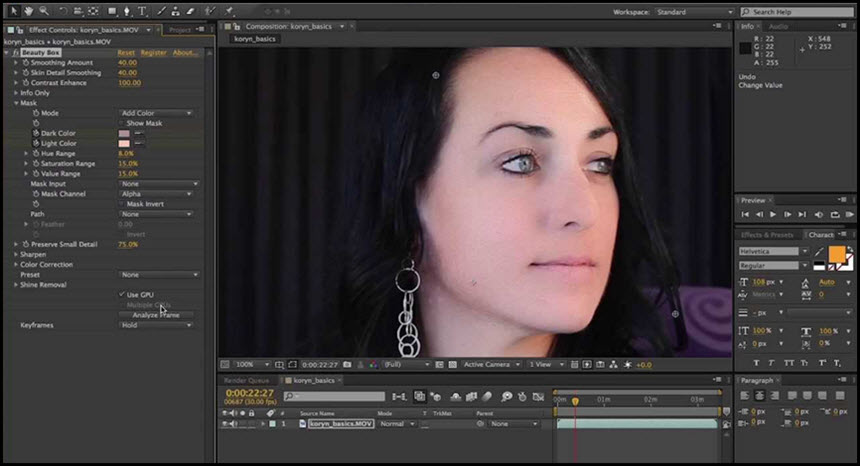Click the center align text icon in Paragraph
860x466 pixels.
coord(760,395)
